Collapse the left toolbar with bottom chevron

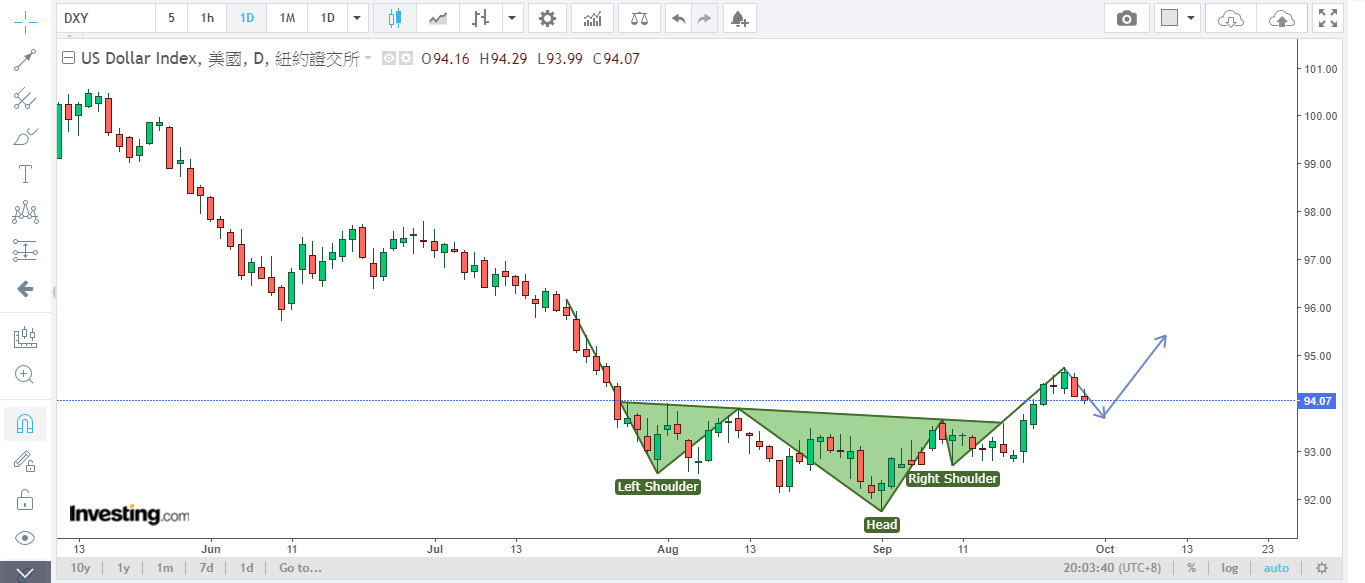[25, 573]
